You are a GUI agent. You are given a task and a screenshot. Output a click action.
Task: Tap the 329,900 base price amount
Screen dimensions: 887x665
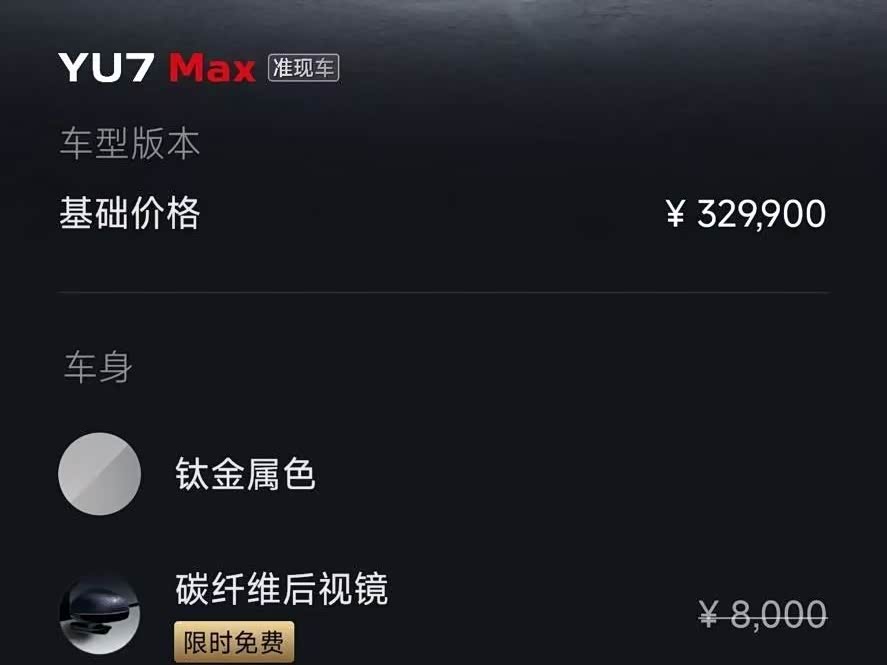(761, 214)
